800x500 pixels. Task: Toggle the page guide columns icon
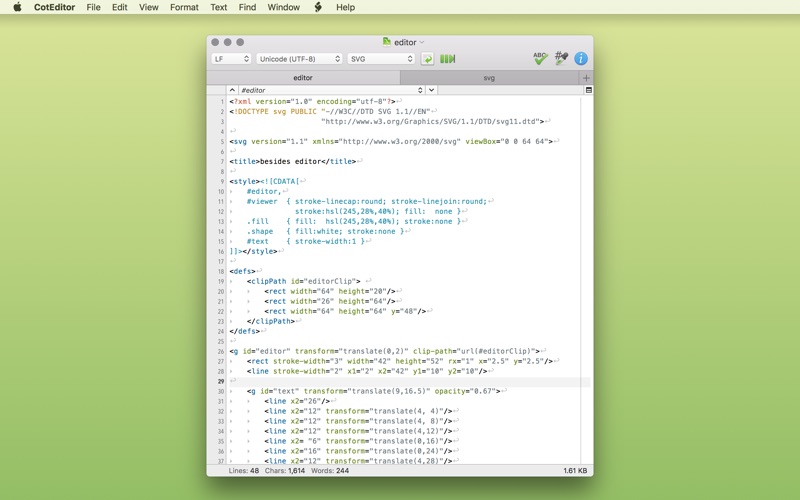coord(447,59)
